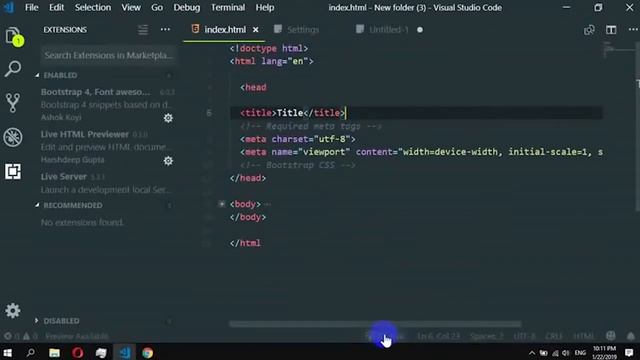Click the horizontal editor scrollbar
The image size is (640, 360).
coord(375,324)
